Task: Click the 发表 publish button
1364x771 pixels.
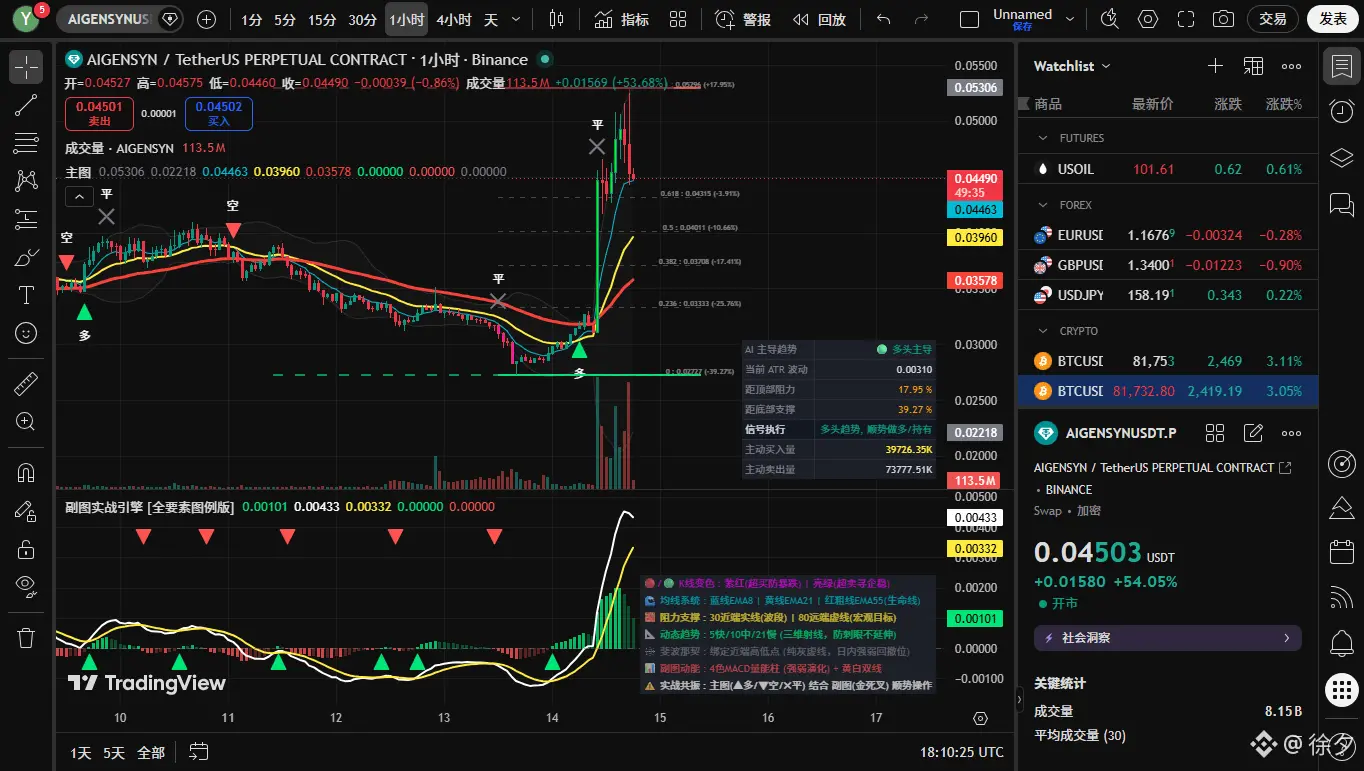Action: [x=1333, y=19]
